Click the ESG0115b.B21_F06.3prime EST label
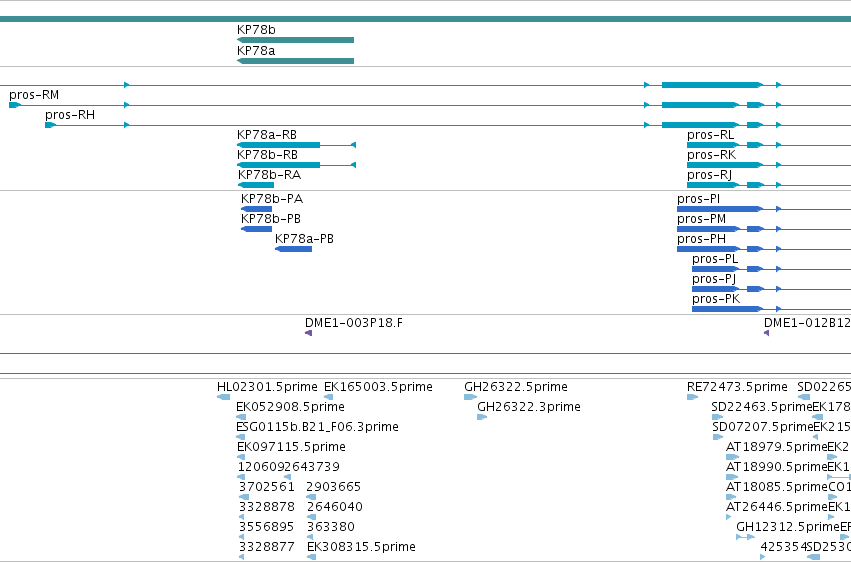Viewport: 851px width, 562px height. coord(317,427)
